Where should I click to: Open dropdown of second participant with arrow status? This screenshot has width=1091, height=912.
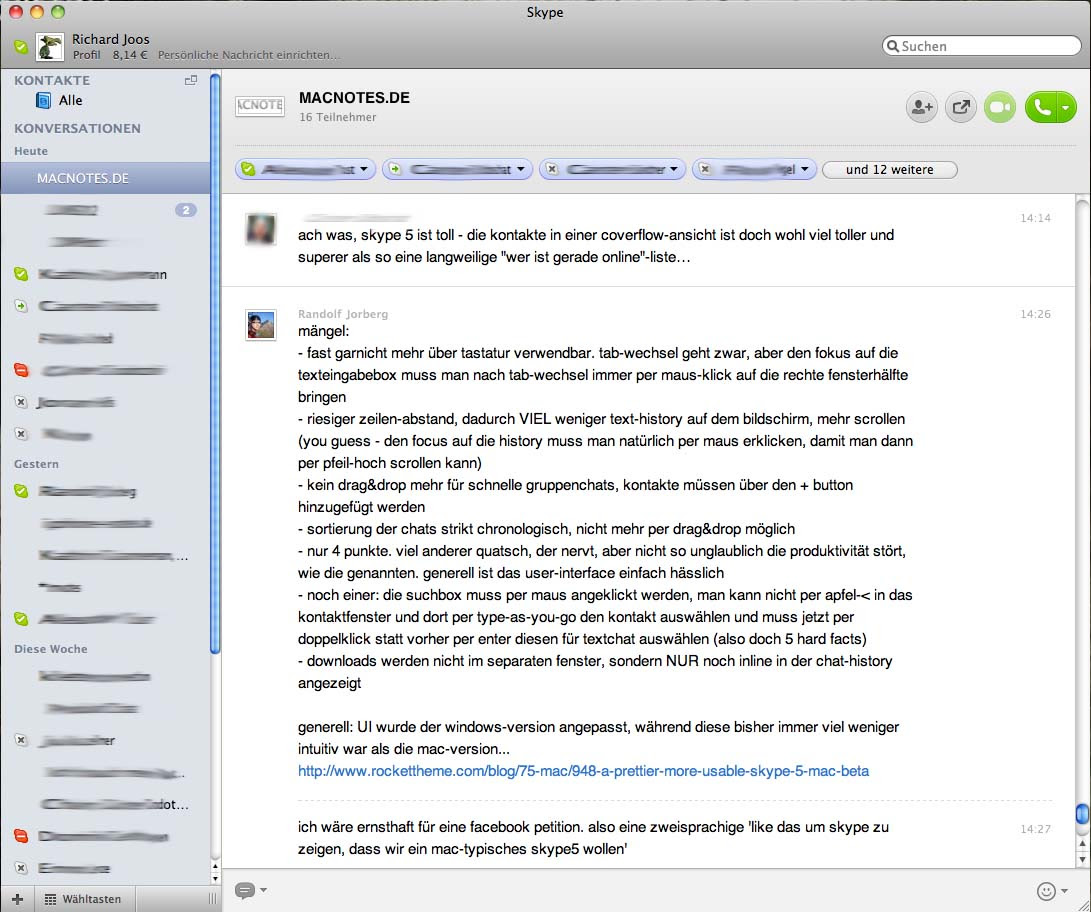coord(520,170)
